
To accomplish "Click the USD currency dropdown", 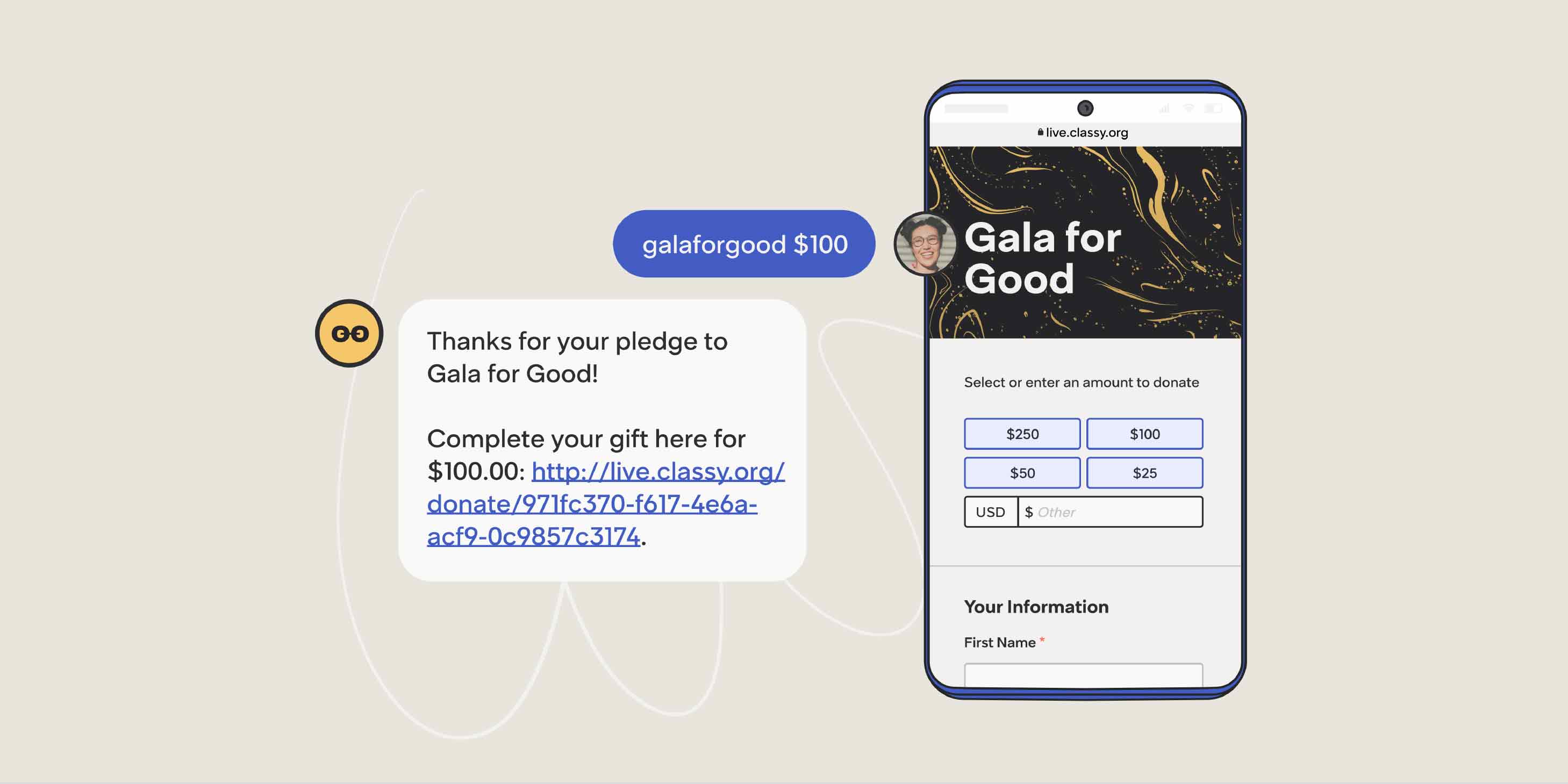I will tap(989, 511).
